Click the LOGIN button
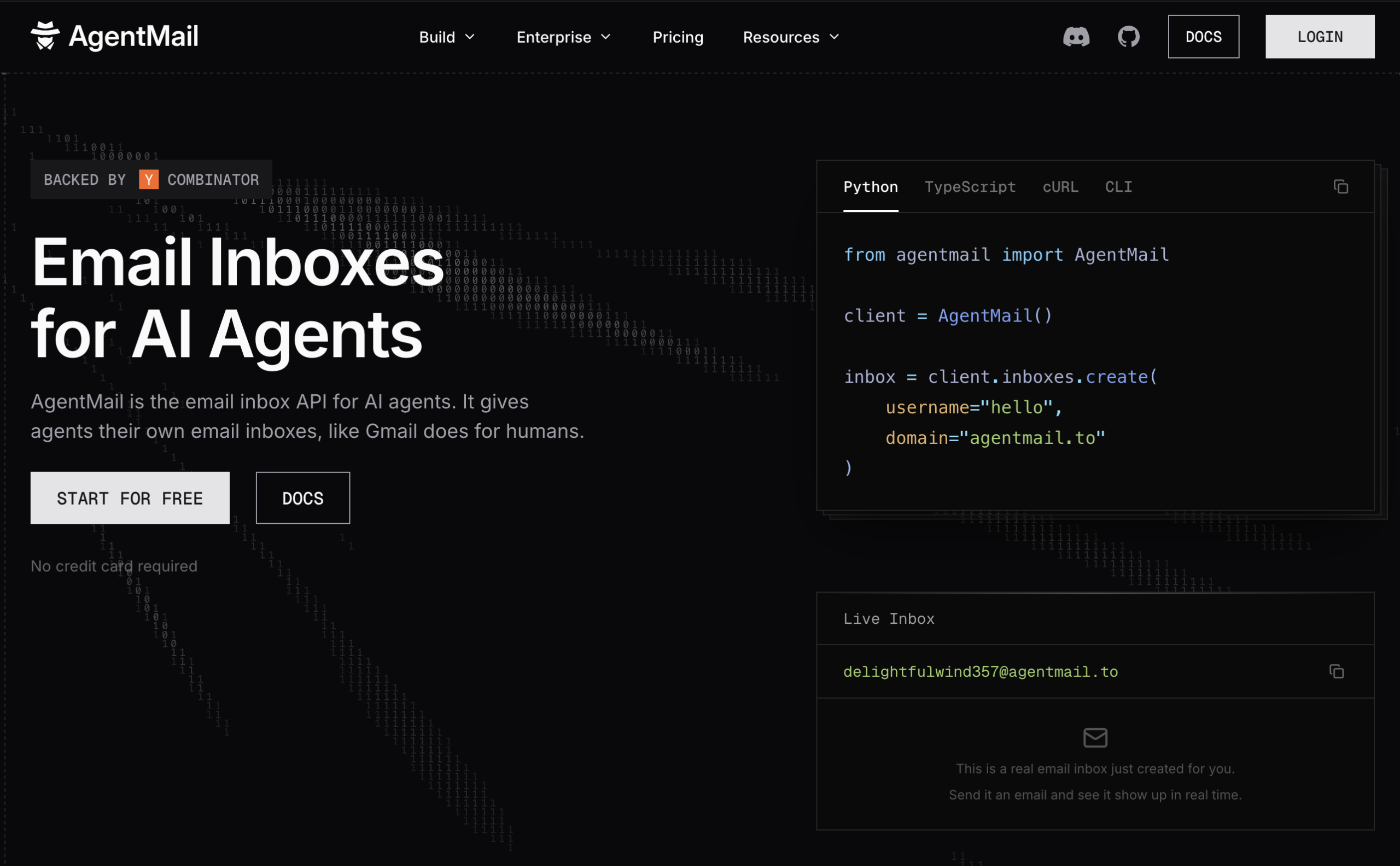Screen dimensions: 1400x866 pyautogui.click(x=1319, y=37)
